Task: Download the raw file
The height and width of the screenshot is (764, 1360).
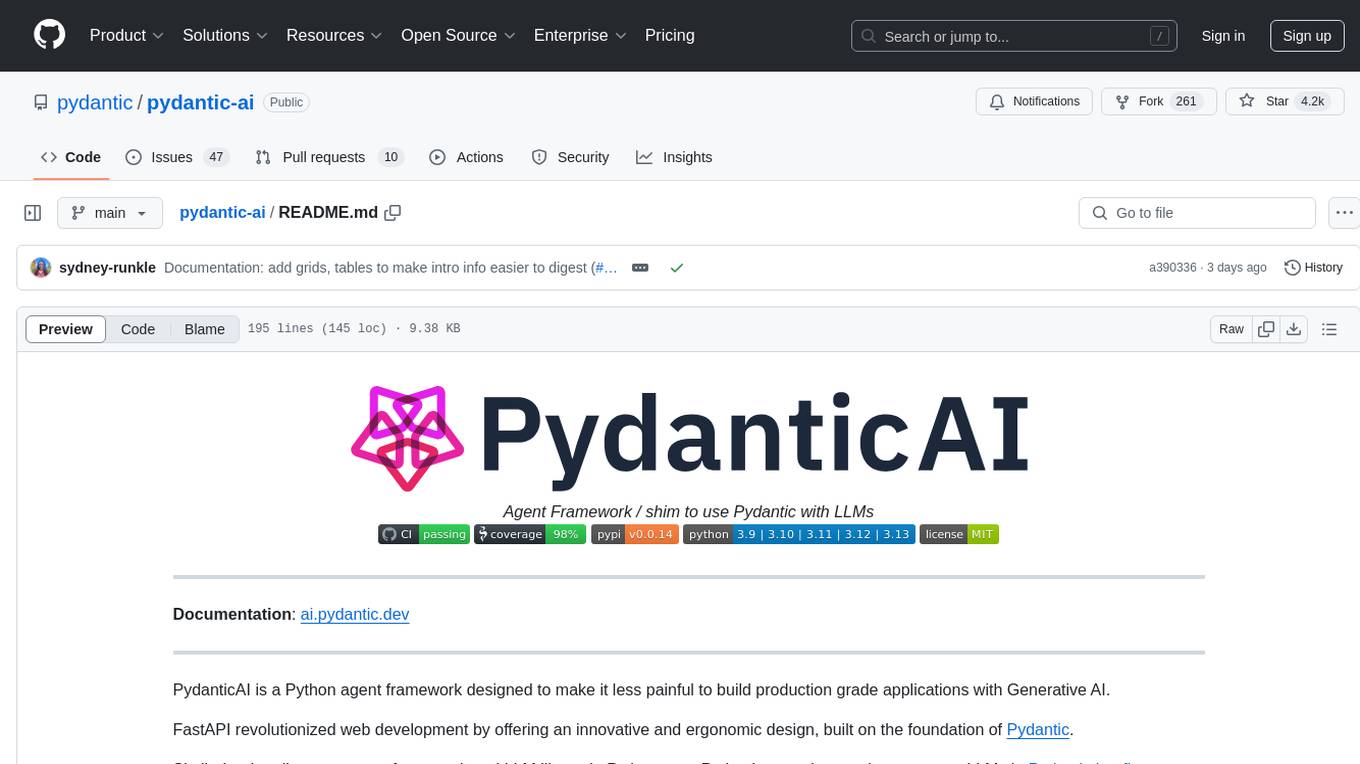Action: point(1293,329)
